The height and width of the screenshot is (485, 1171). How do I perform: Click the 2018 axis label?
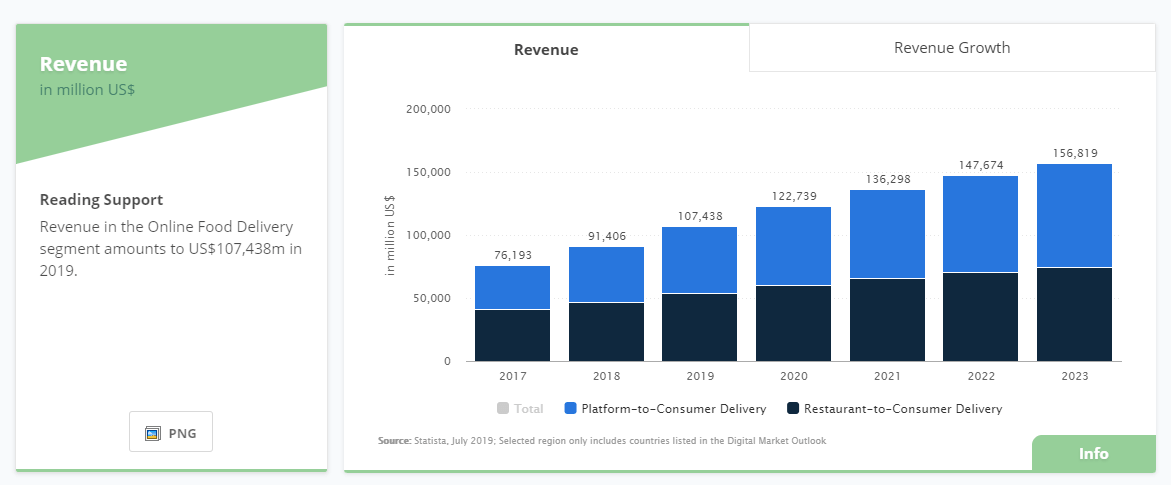coord(606,377)
